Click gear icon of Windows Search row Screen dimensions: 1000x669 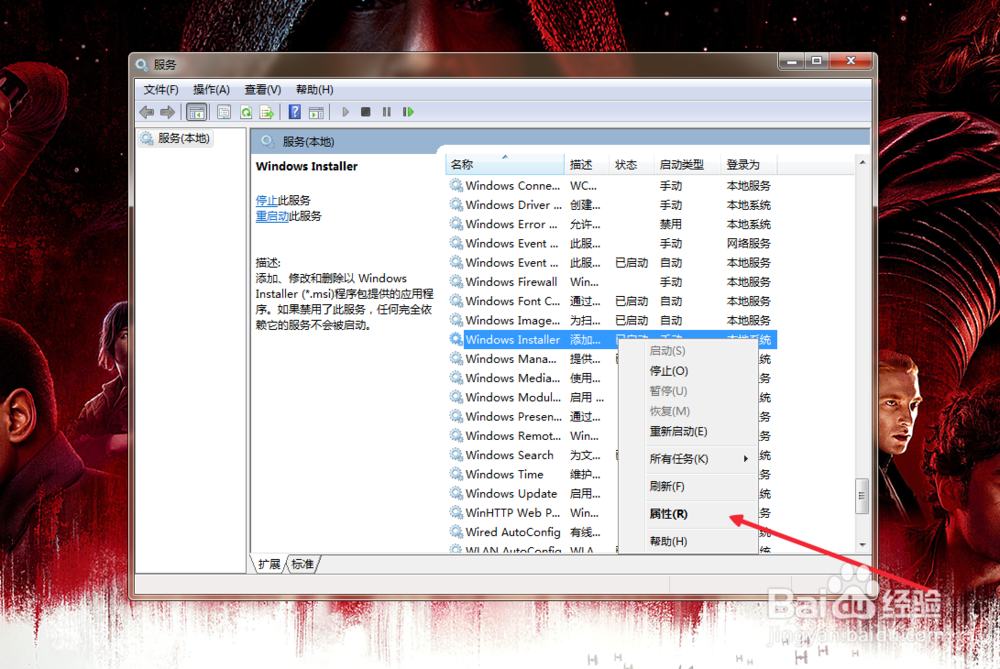coord(456,455)
